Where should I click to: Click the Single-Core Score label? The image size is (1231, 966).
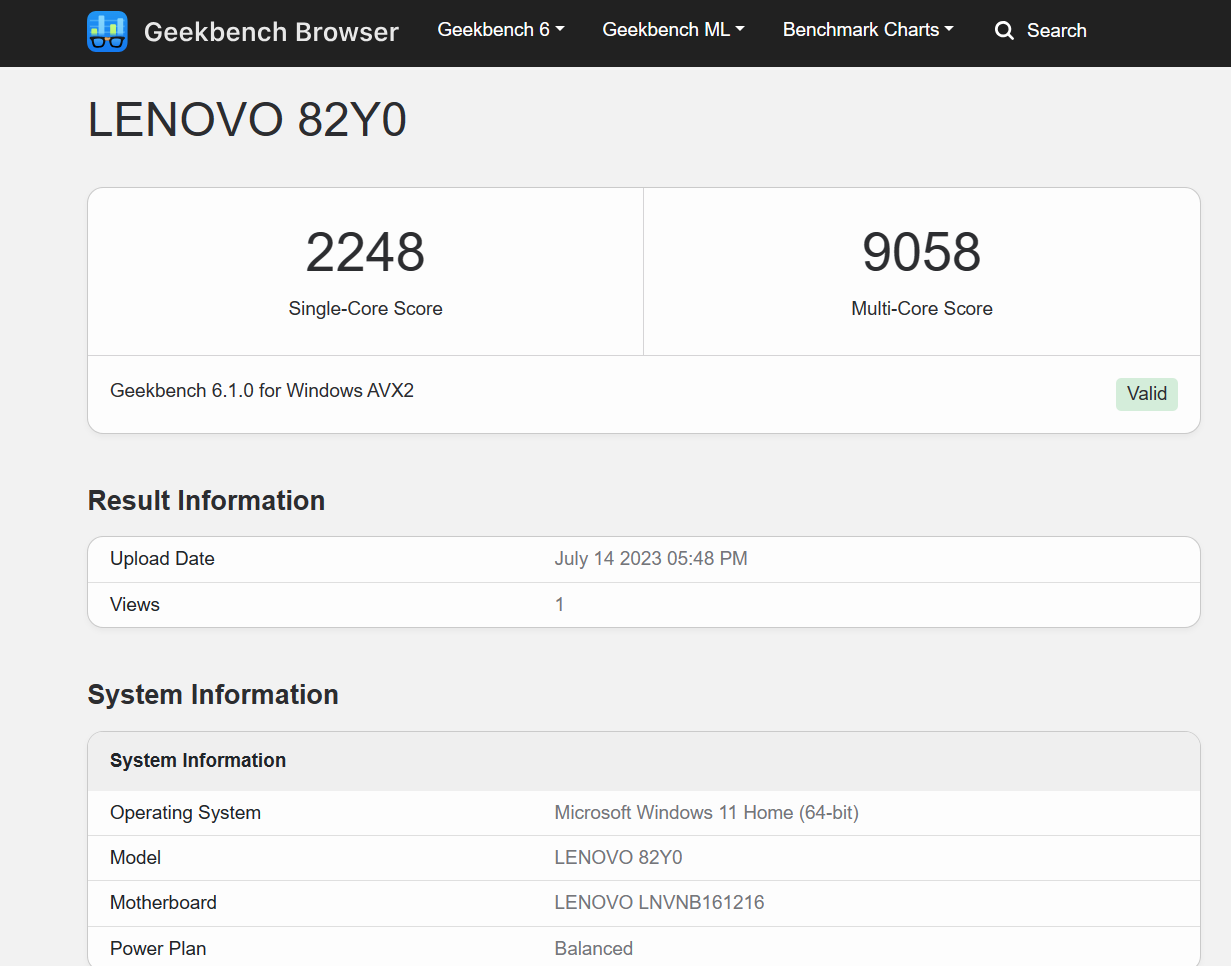coord(365,309)
